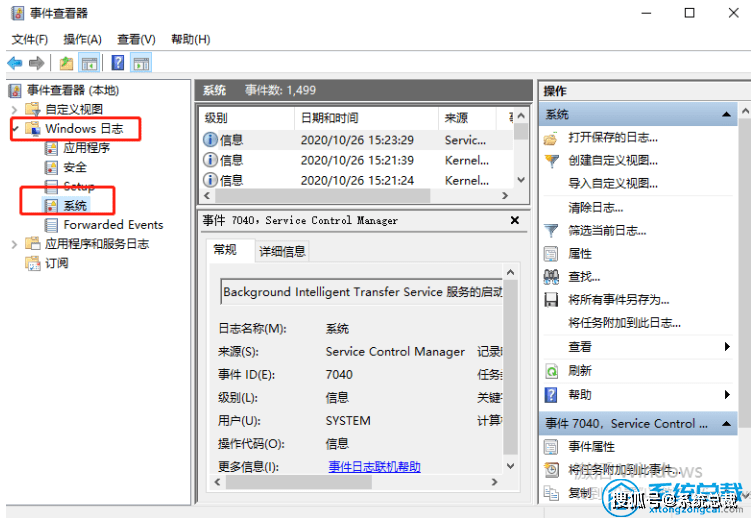Viewport: 752px width, 518px height.
Task: Click 打开保存的日志 action
Action: [x=612, y=138]
